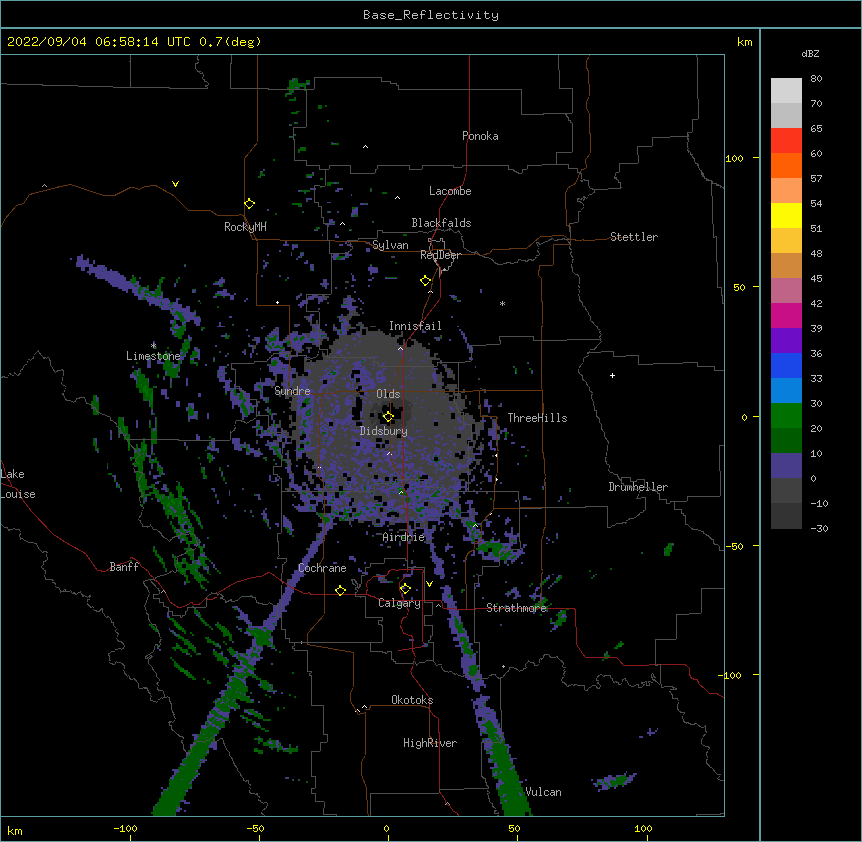Click the yellow diamond marker near RockyMH
Screen dimensions: 862x842
click(250, 204)
